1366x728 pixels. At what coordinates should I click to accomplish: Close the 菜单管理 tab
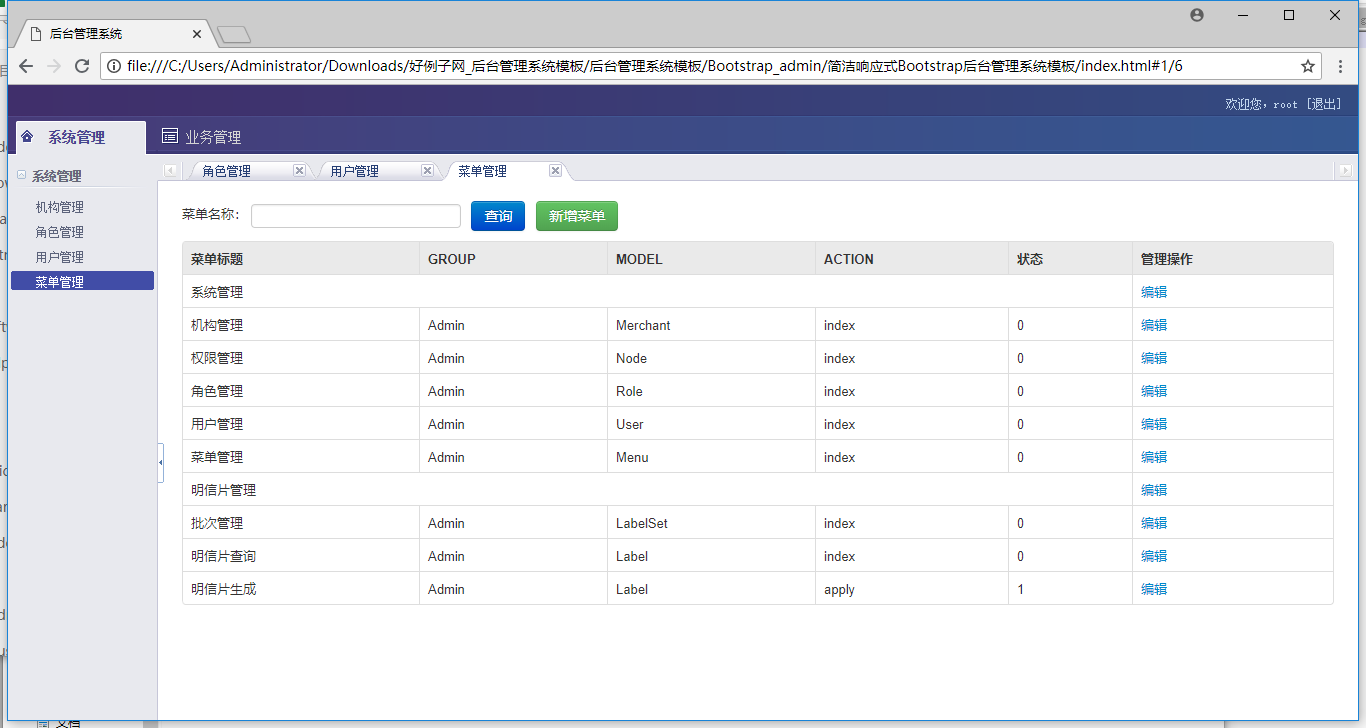pos(555,171)
